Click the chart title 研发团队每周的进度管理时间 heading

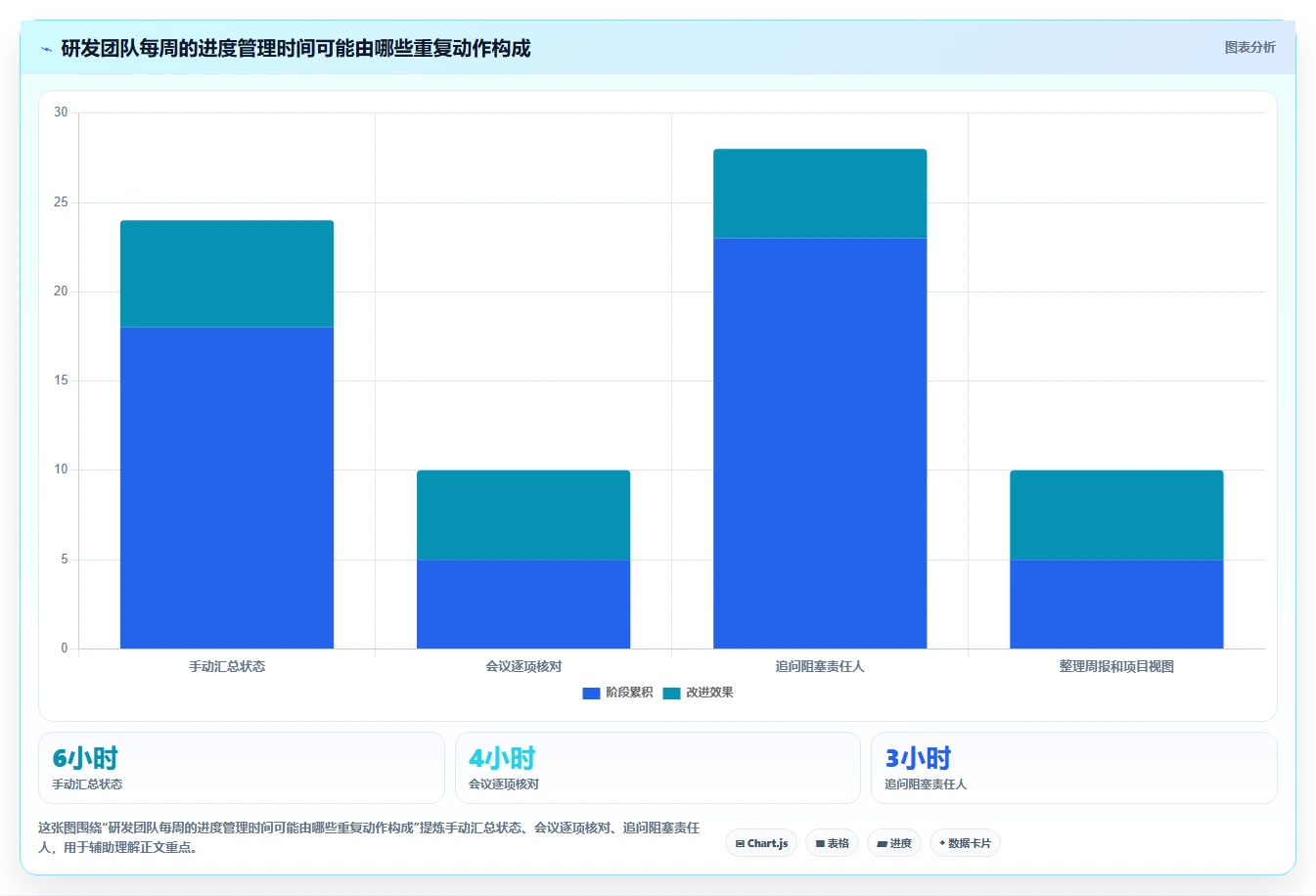295,48
